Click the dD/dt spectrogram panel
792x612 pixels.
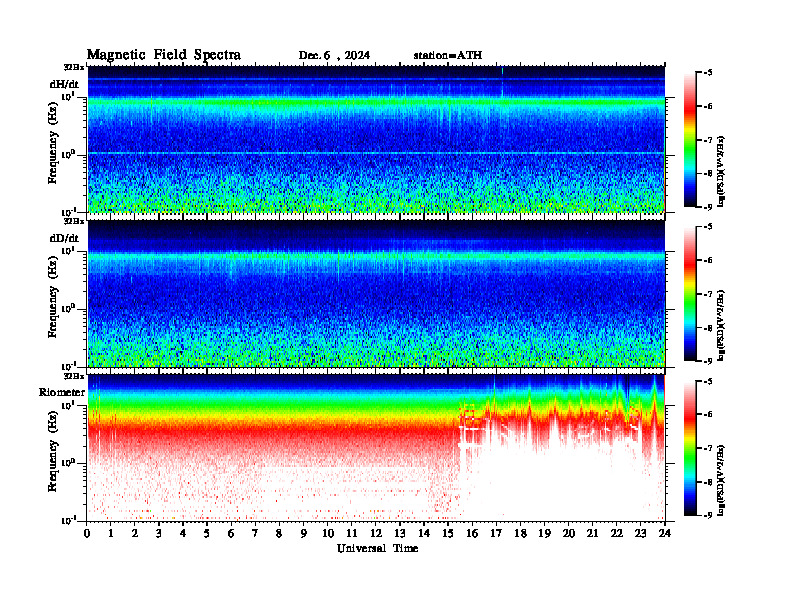pos(376,293)
